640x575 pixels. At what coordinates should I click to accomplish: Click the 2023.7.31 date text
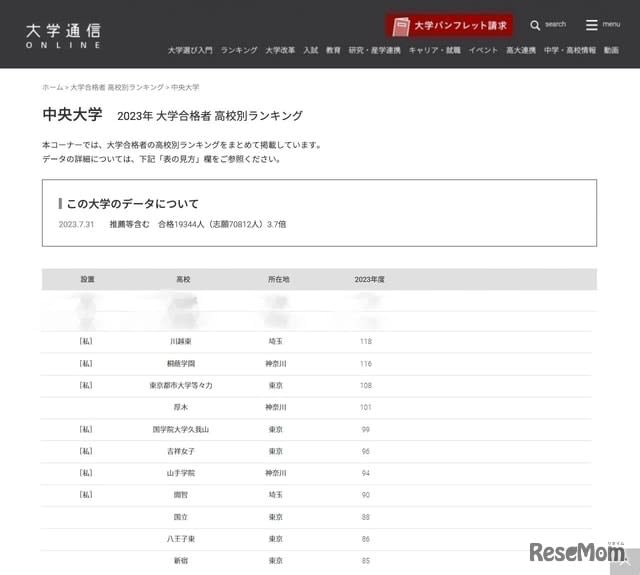tap(76, 224)
